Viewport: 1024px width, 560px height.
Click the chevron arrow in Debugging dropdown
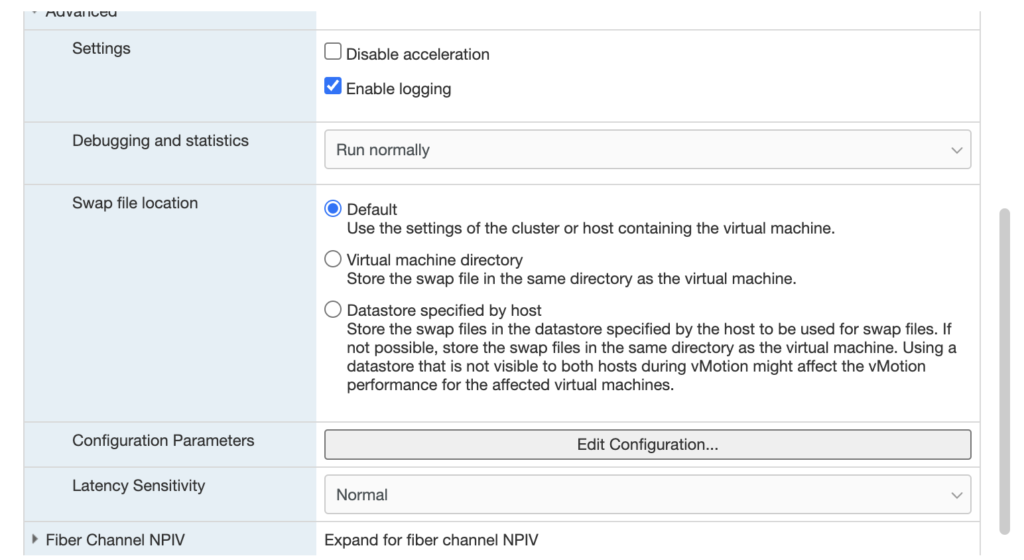[956, 150]
